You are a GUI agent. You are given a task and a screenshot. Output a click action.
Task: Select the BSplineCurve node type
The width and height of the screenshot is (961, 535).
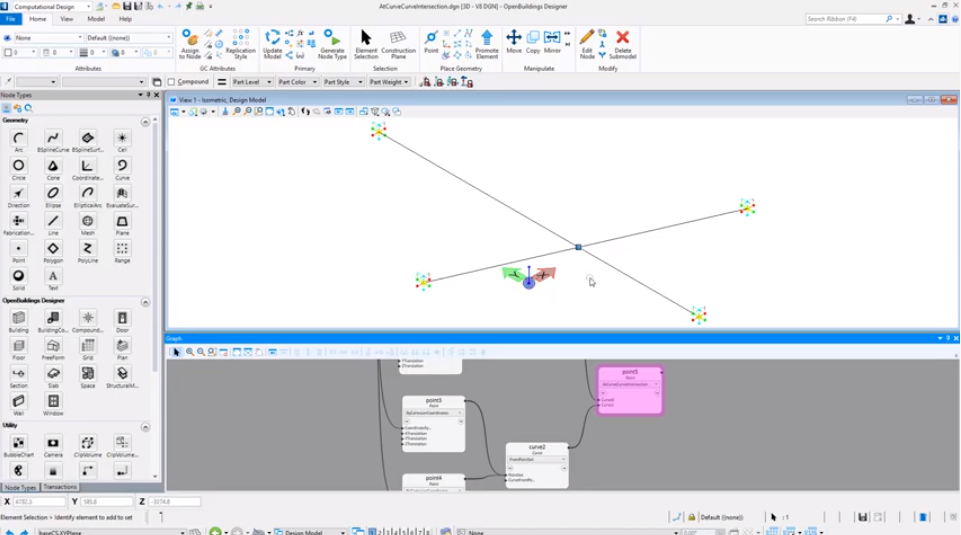point(53,138)
